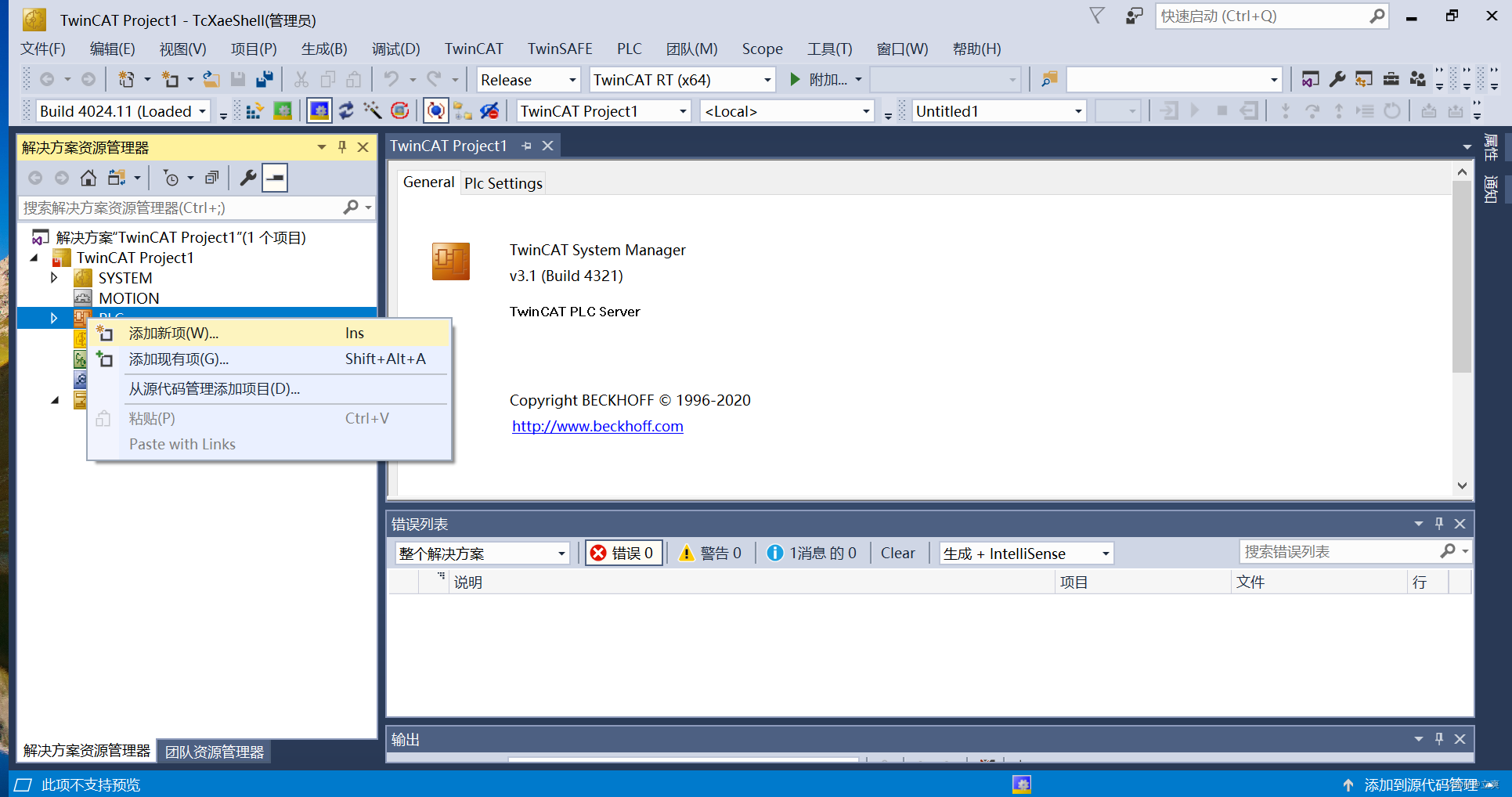
Task: Open the <Local> target system dropdown
Action: coord(788,111)
